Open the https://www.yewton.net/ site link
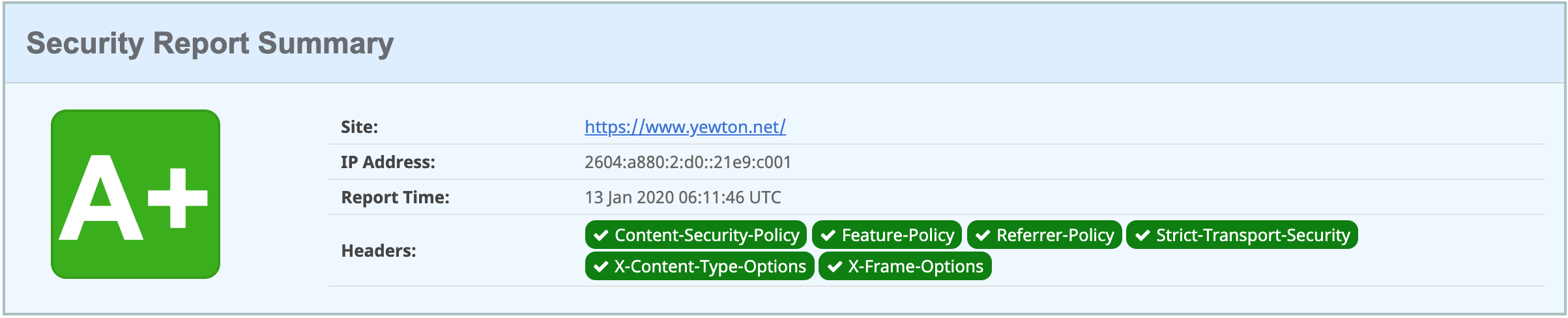The image size is (1568, 318). (x=685, y=126)
